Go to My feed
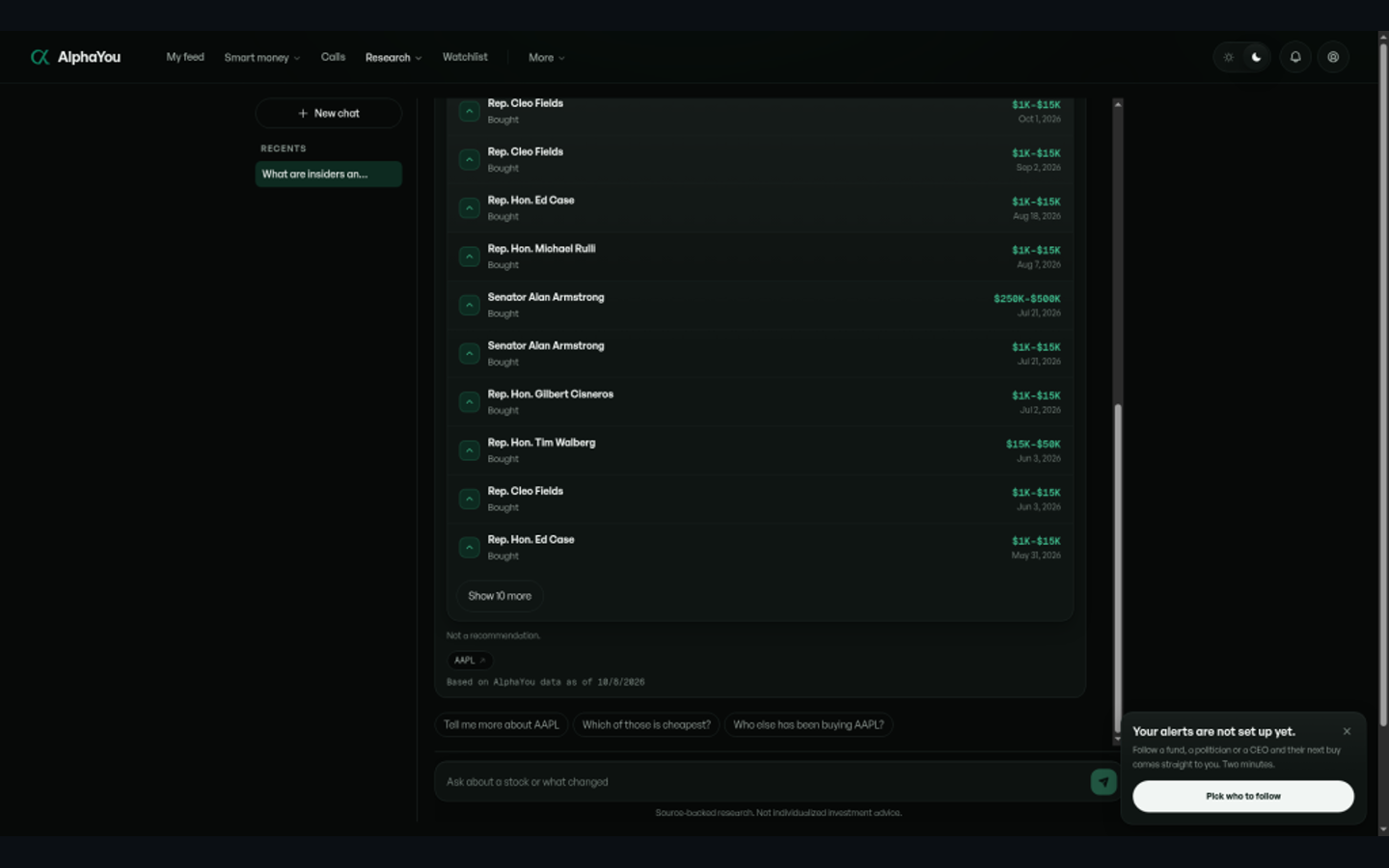1389x868 pixels. (185, 57)
